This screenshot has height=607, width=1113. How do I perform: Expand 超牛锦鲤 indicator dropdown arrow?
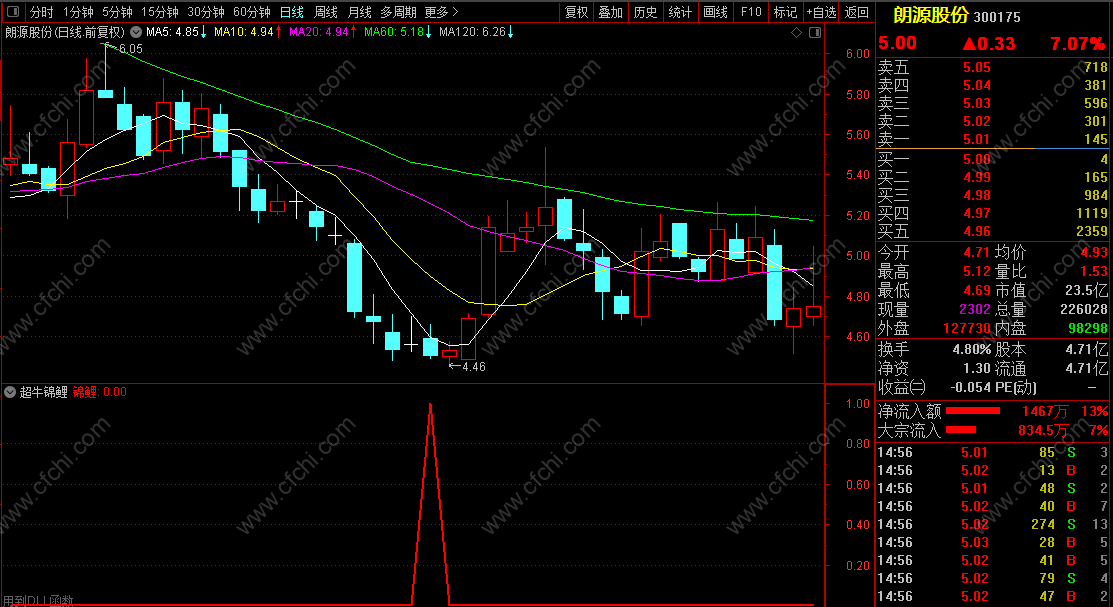10,392
